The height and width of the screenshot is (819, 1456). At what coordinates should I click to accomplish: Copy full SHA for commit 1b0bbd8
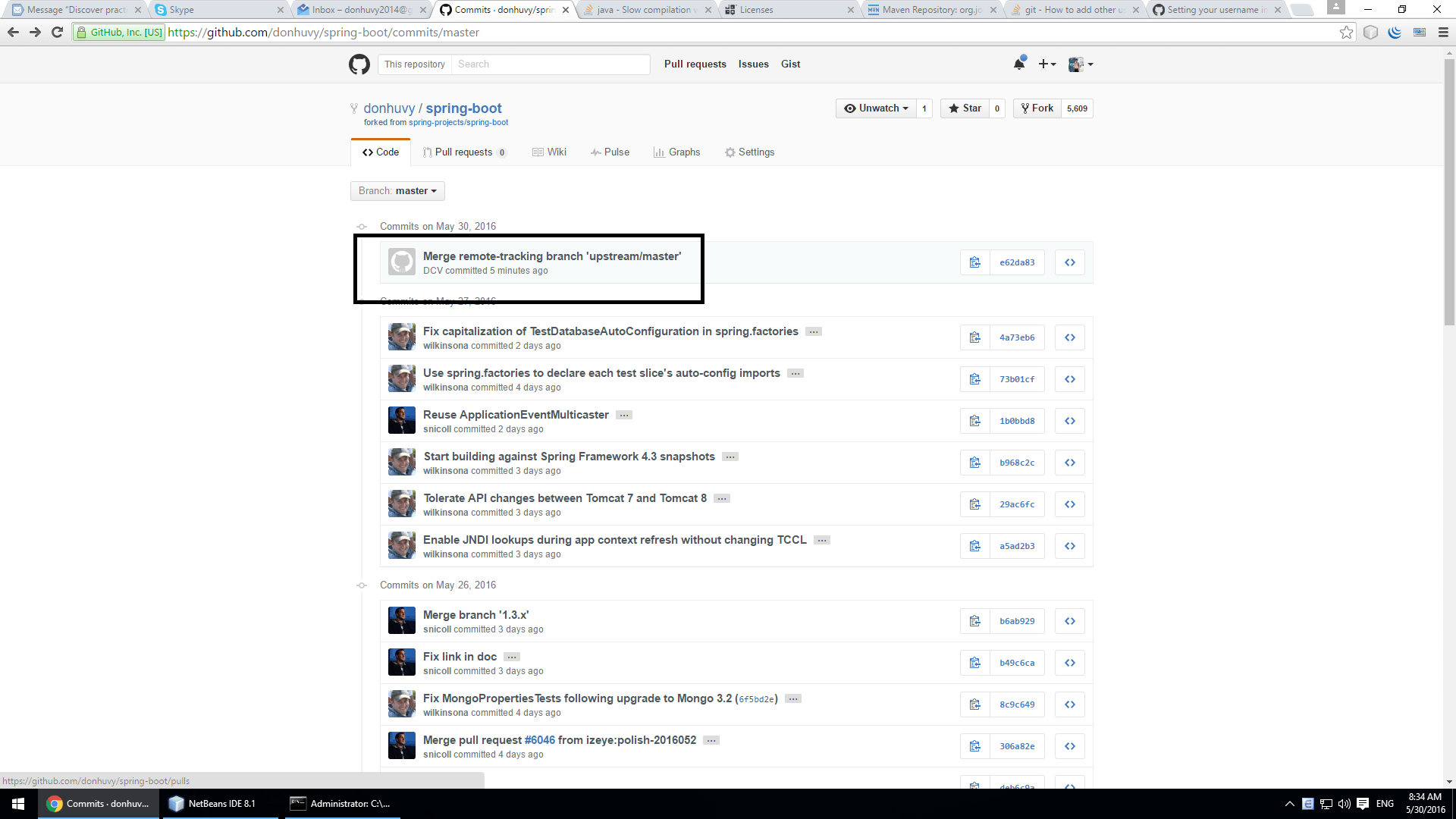tap(974, 421)
